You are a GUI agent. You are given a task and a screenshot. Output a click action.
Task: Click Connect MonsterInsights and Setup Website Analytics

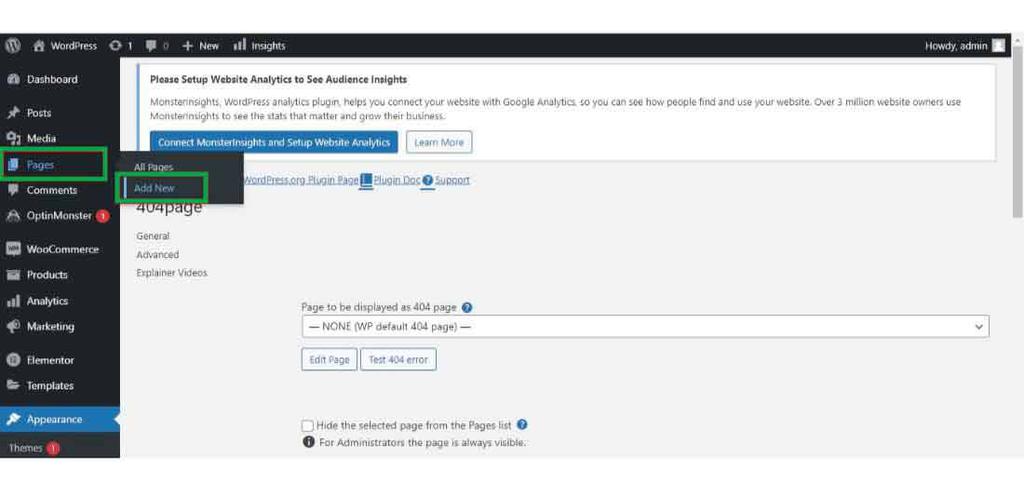(273, 142)
